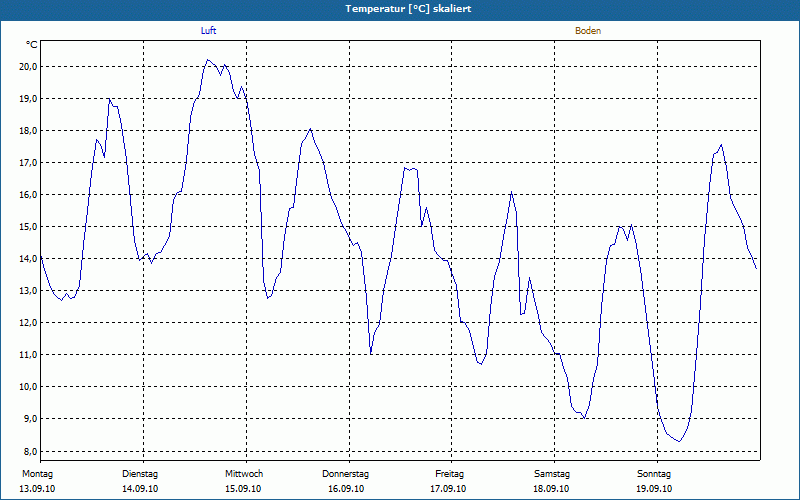
Task: Click the 10,0 y-axis value
Action: tap(28, 387)
